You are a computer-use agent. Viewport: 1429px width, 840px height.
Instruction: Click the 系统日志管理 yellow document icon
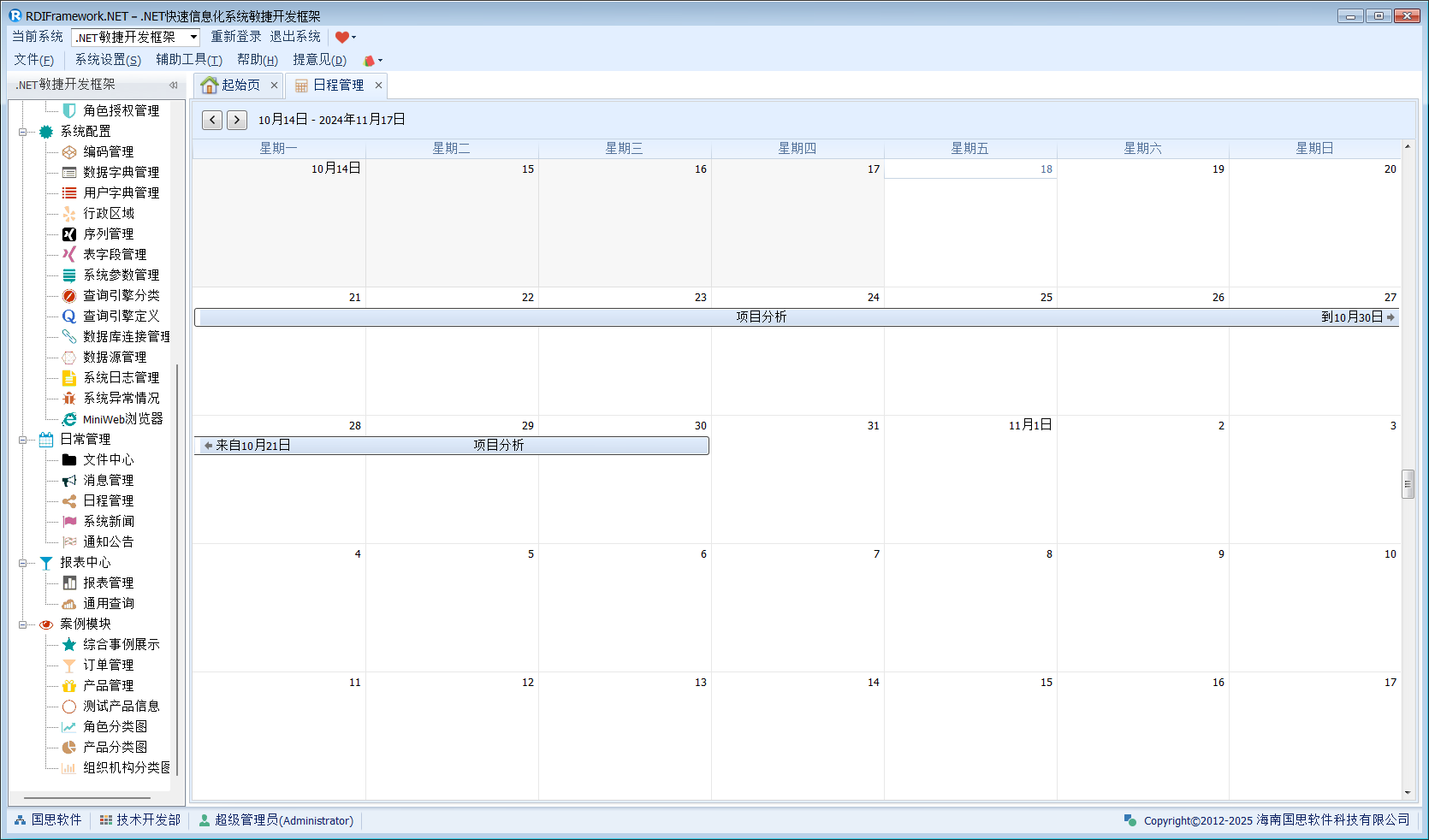point(69,377)
